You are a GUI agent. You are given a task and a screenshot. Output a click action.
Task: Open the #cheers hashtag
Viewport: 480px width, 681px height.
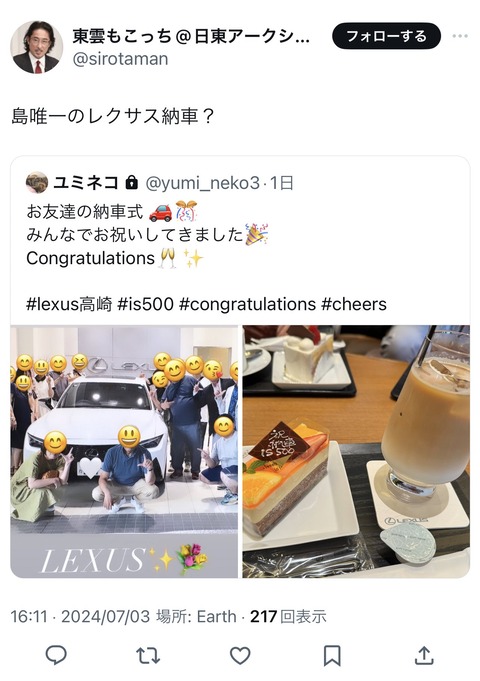point(354,304)
